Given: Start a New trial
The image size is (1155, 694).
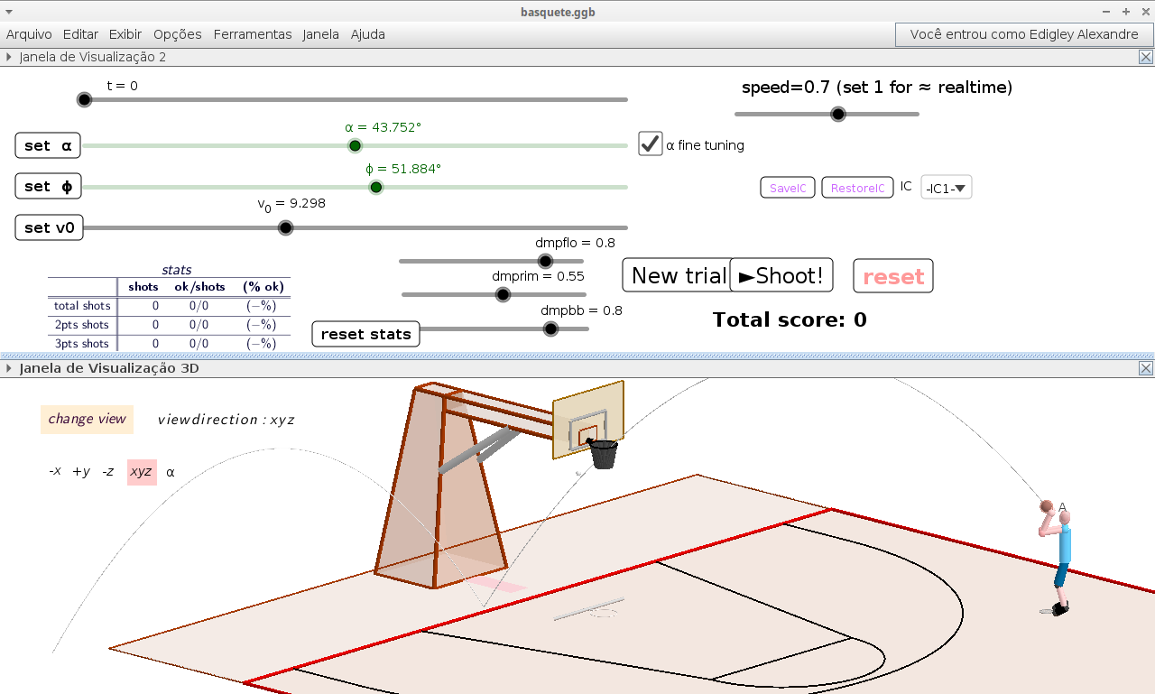Looking at the screenshot, I should point(677,275).
